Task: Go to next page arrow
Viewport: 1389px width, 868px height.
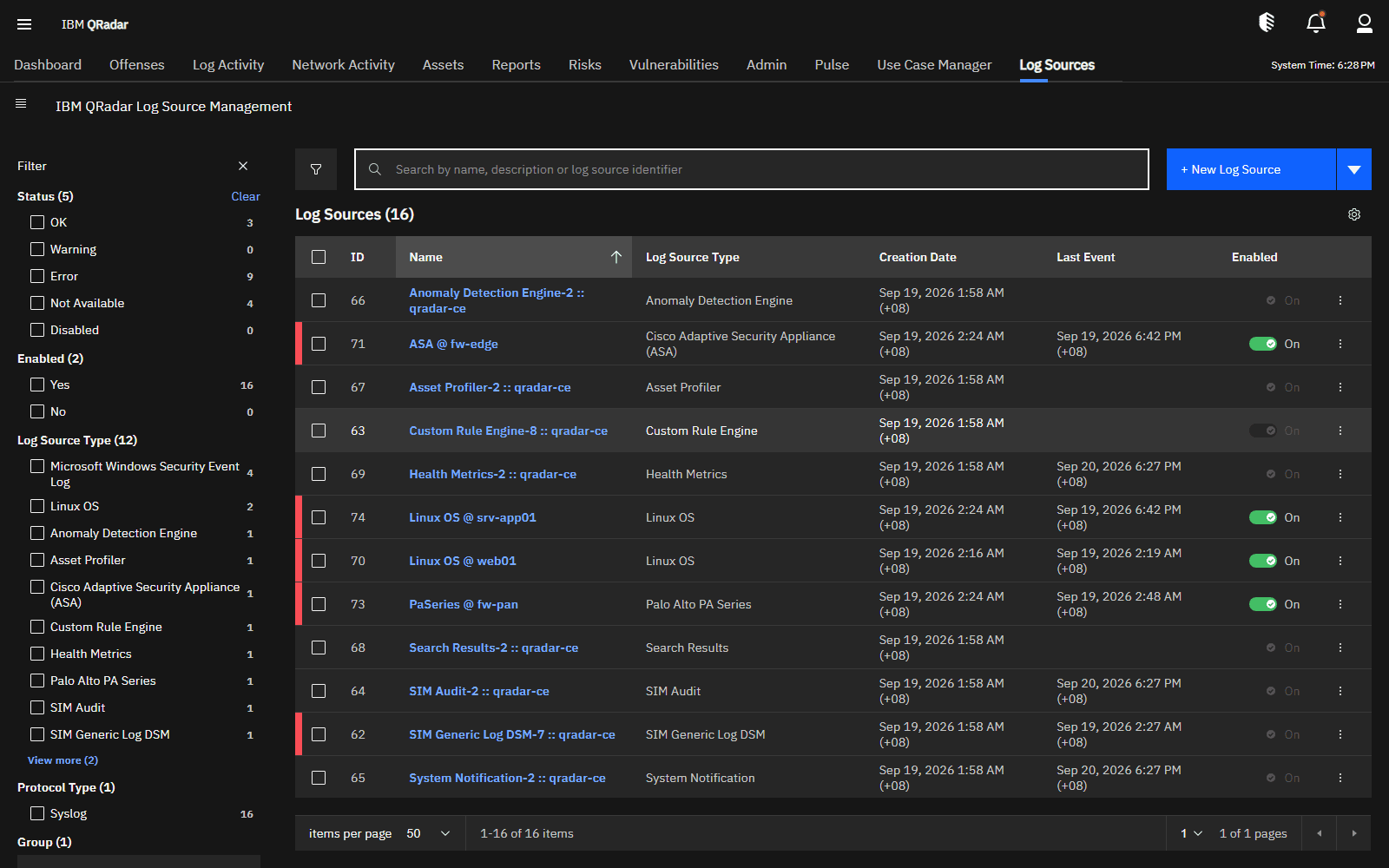Action: (x=1354, y=833)
